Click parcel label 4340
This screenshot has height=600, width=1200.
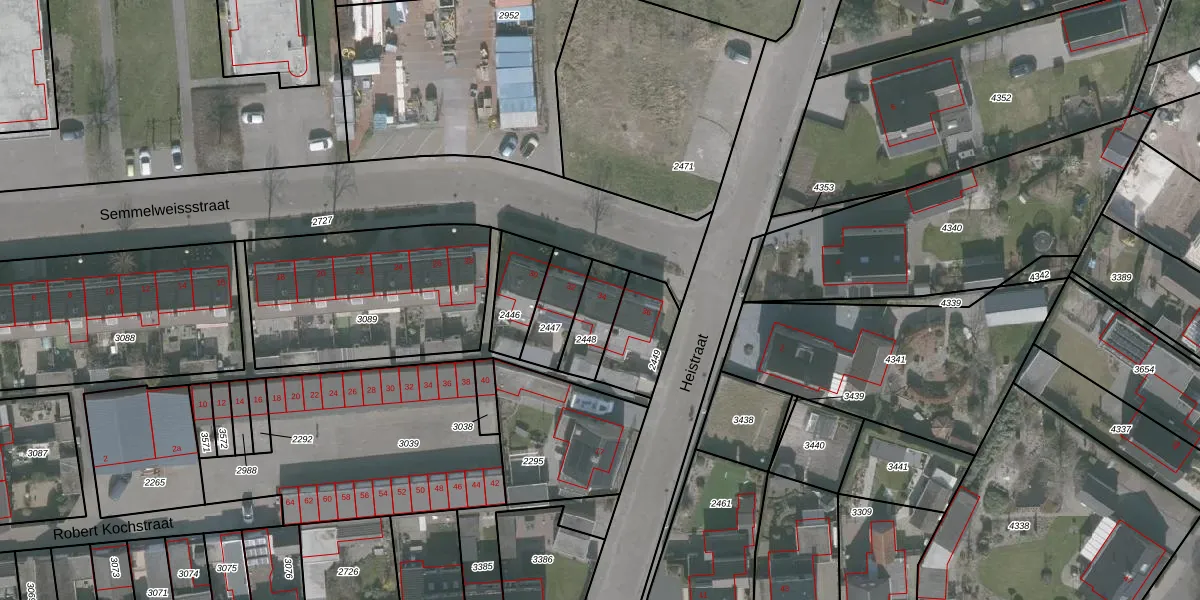(x=951, y=228)
